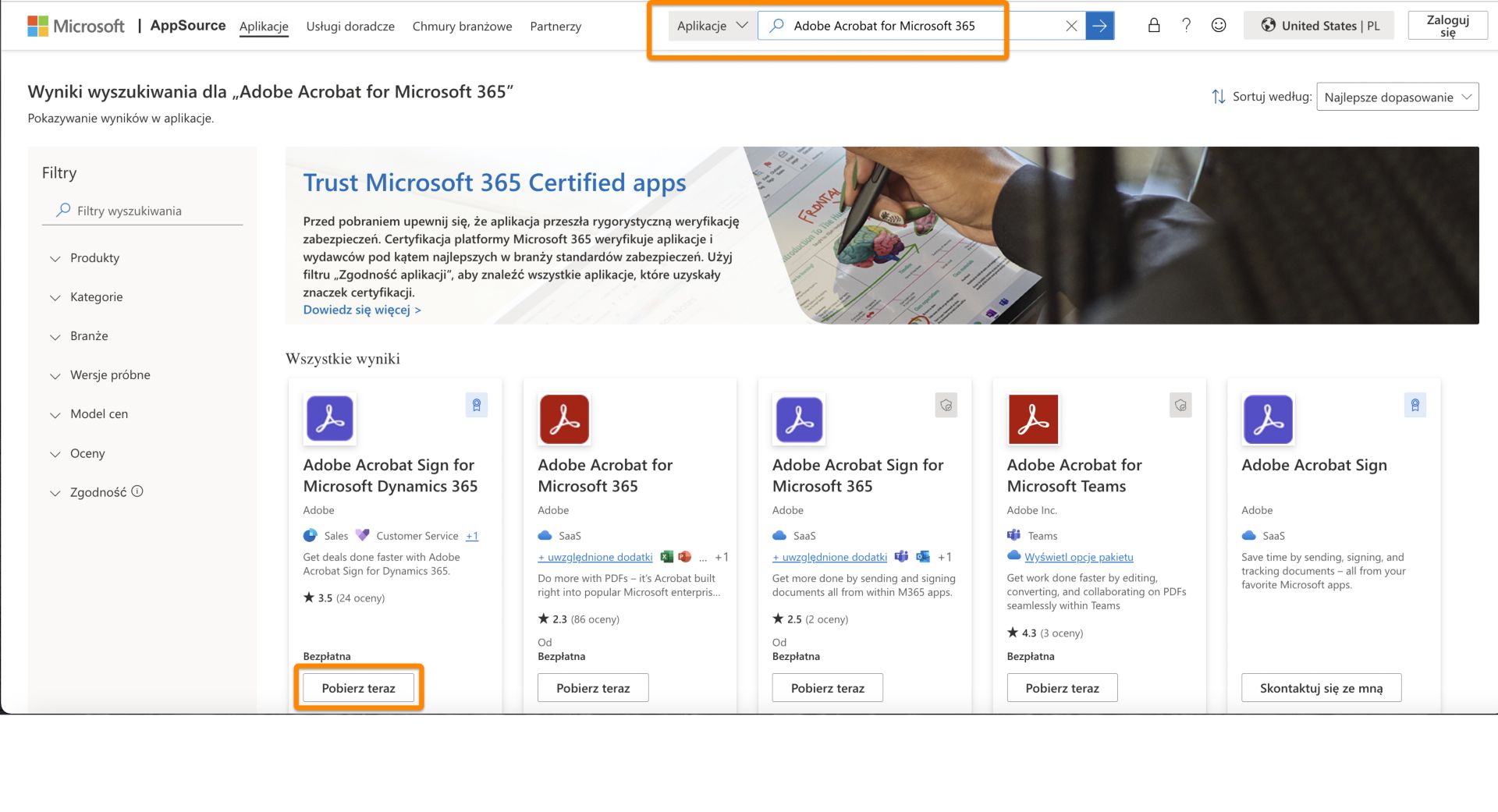Click the Filtry wyszukiwania filter field

(142, 211)
